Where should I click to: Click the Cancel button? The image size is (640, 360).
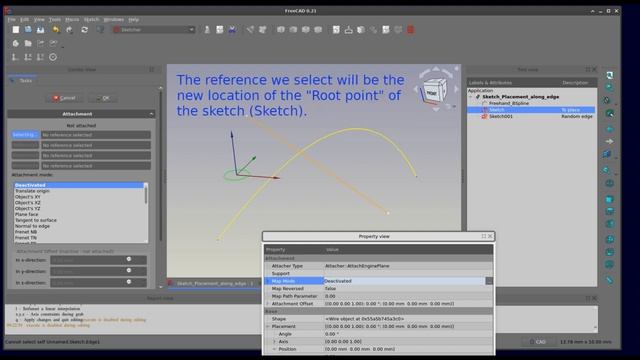click(x=64, y=98)
